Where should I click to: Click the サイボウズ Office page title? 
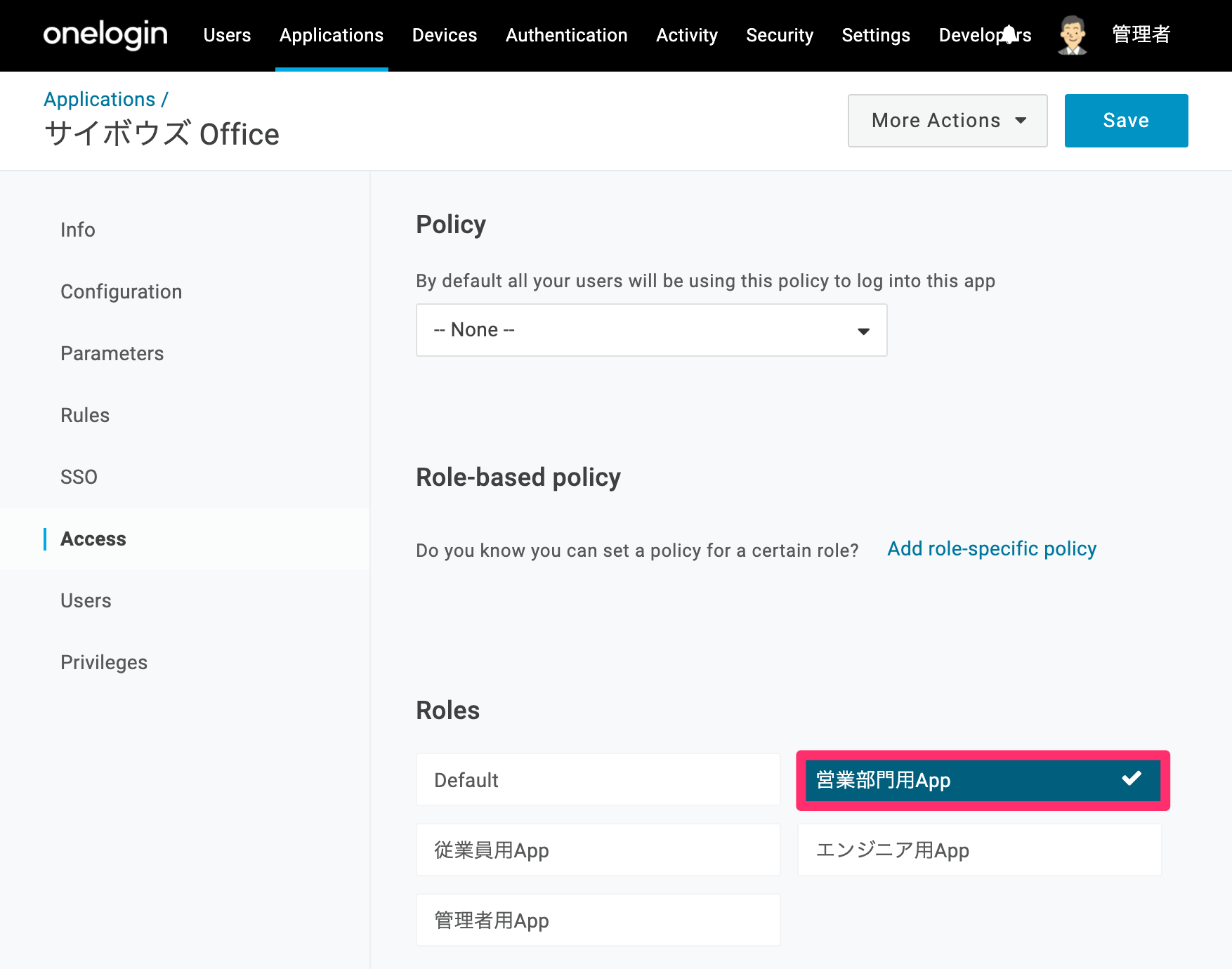coord(162,133)
